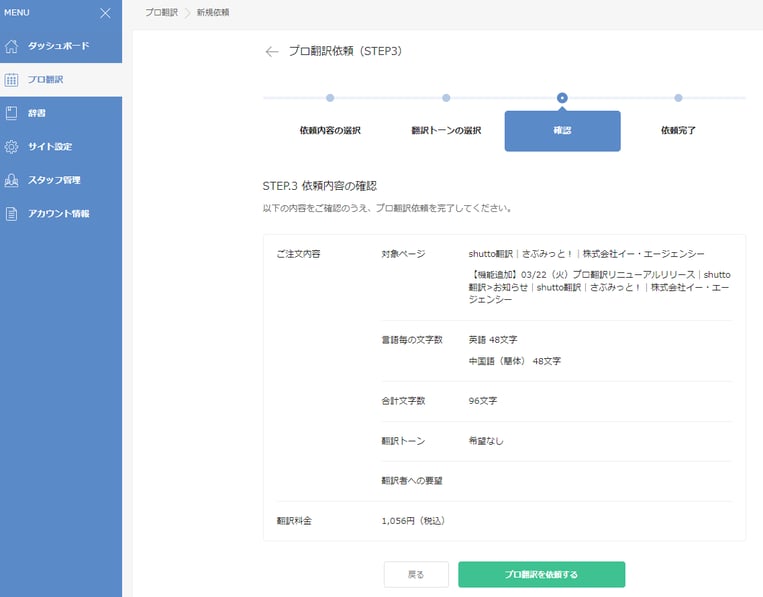This screenshot has width=763, height=597.
Task: Click the first target page title line
Action: point(586,253)
